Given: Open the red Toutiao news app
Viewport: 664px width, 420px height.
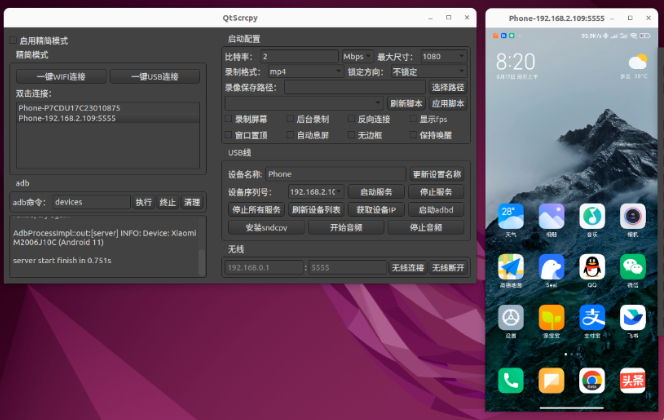Looking at the screenshot, I should point(633,381).
